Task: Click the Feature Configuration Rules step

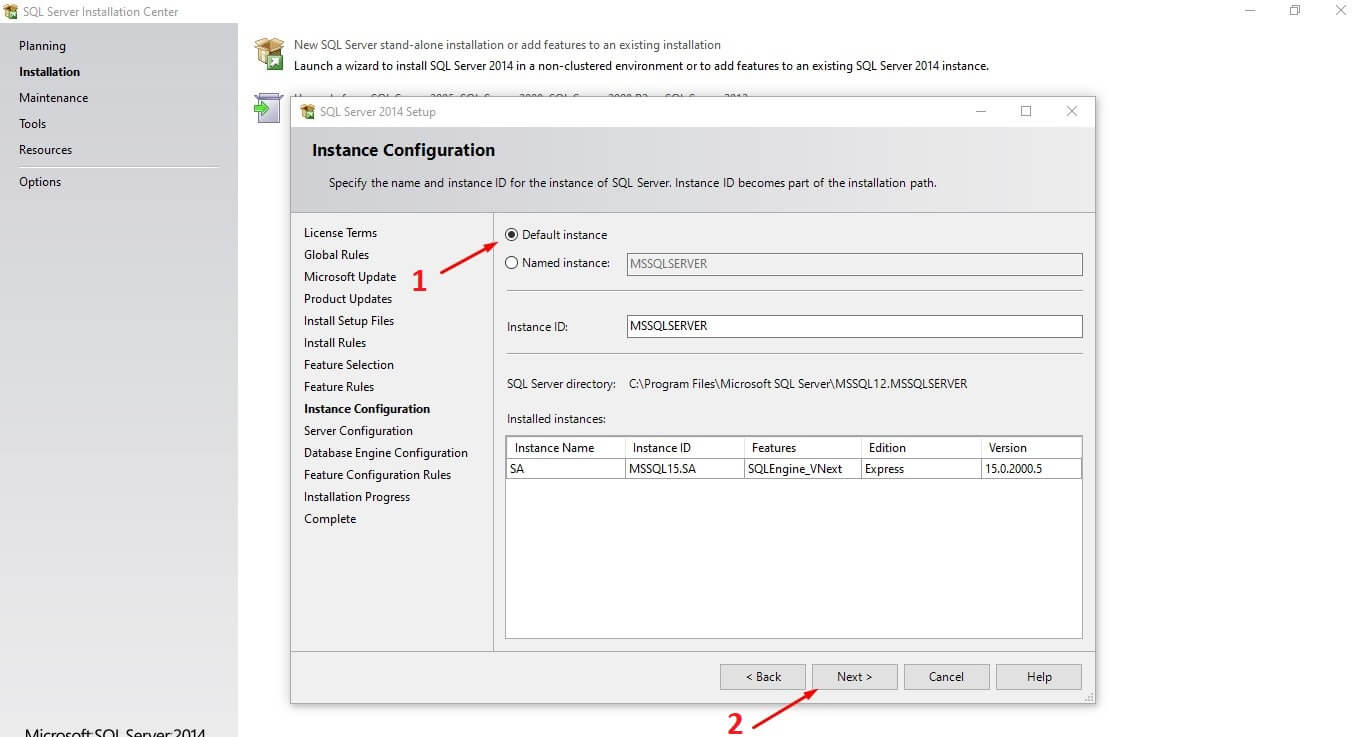Action: [x=377, y=475]
